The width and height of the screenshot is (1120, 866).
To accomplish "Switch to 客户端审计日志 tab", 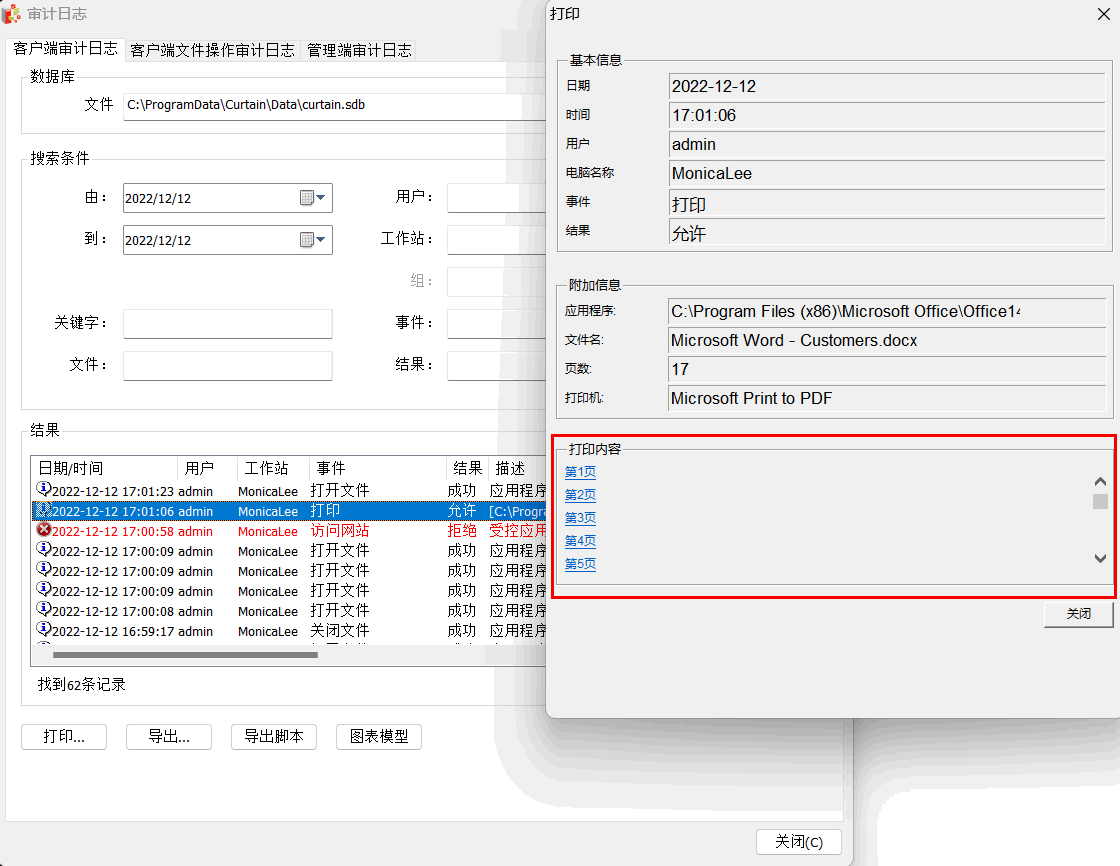I will tap(65, 49).
